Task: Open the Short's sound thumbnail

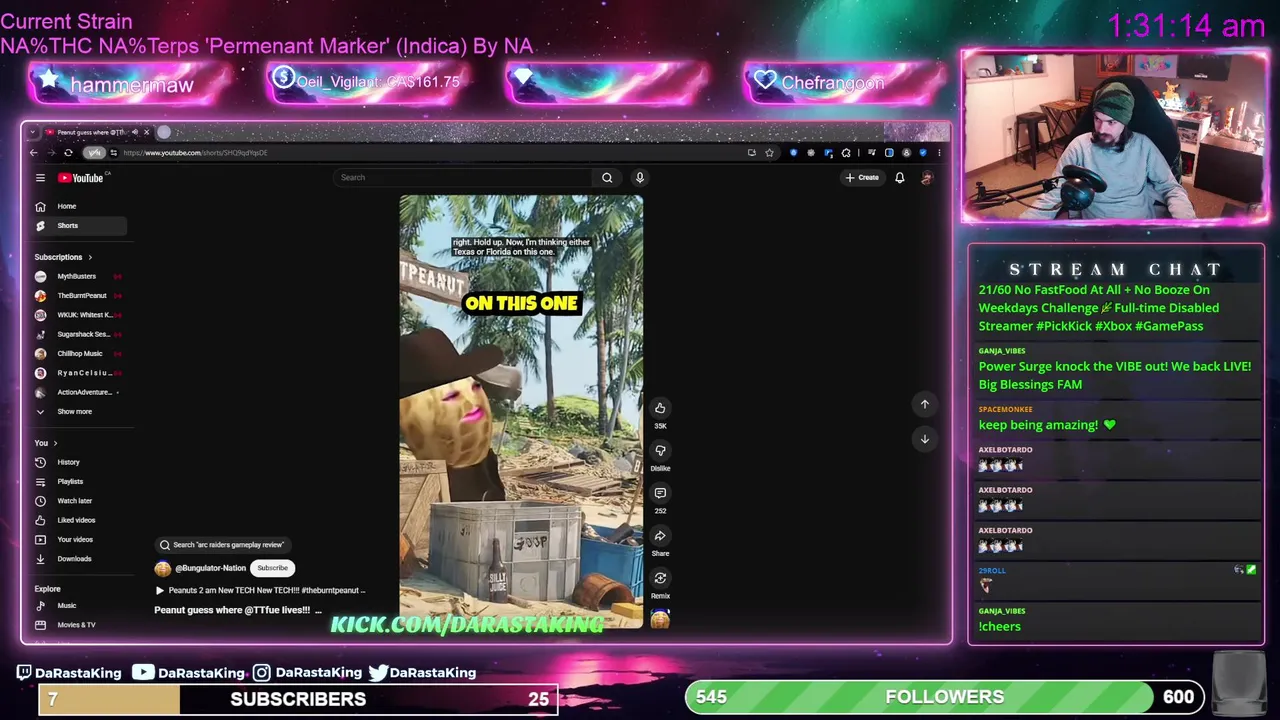Action: (x=660, y=620)
